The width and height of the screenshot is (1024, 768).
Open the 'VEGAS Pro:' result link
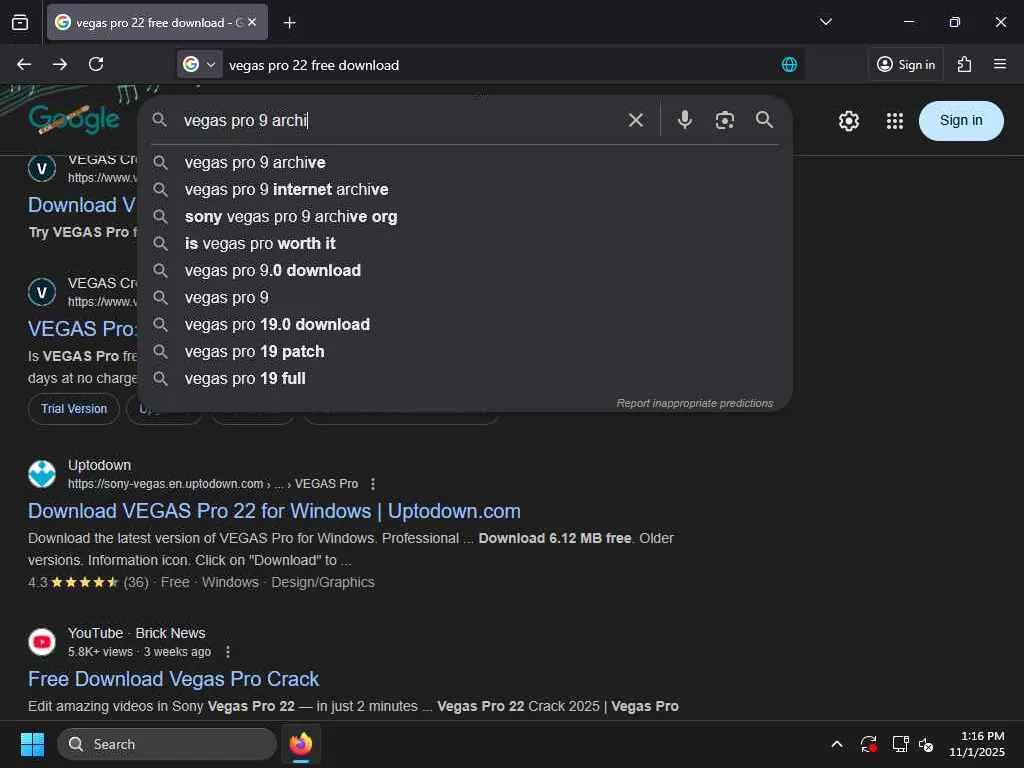82,329
